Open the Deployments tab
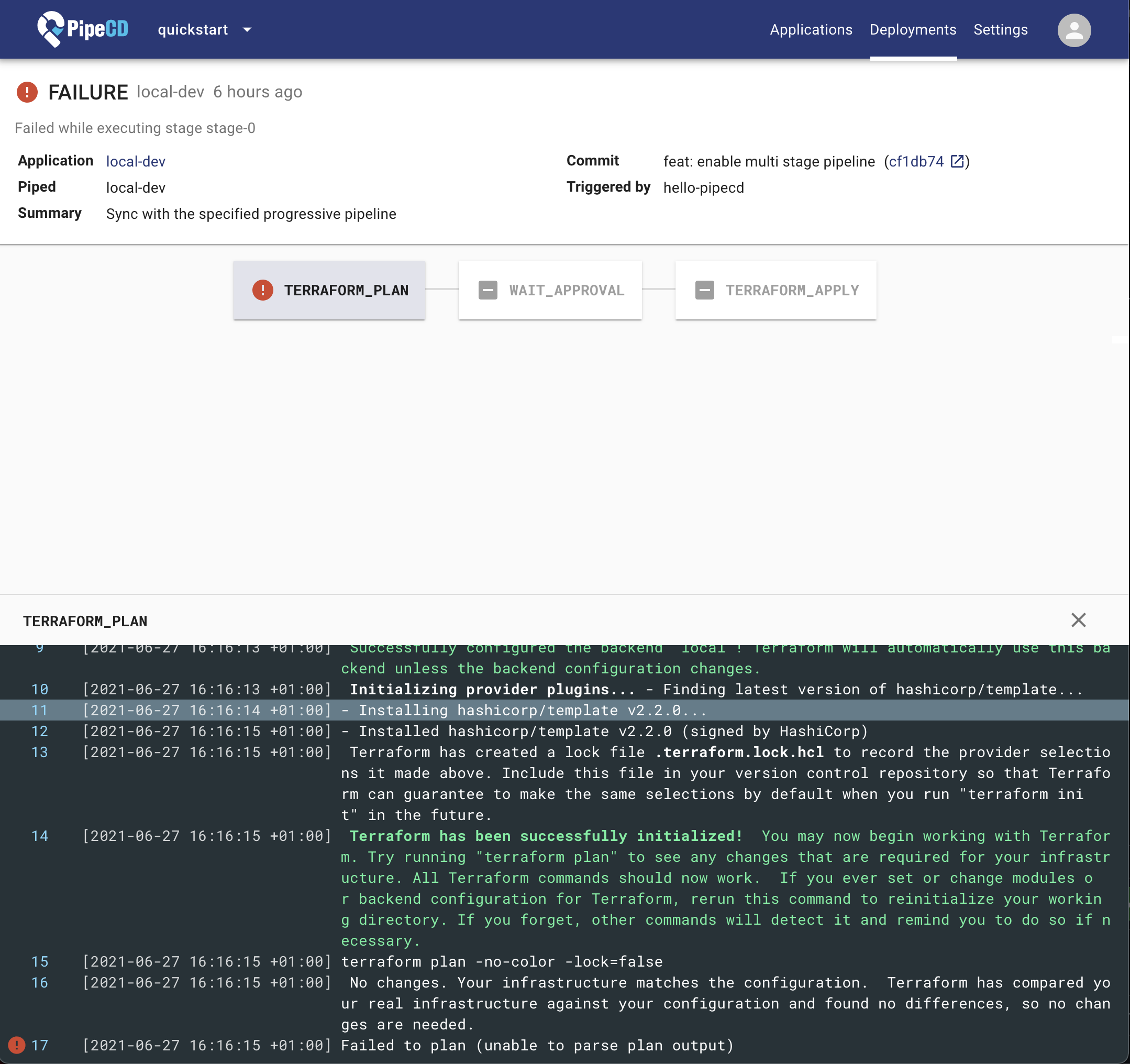Screen dimensions: 1130x1064 [912, 30]
